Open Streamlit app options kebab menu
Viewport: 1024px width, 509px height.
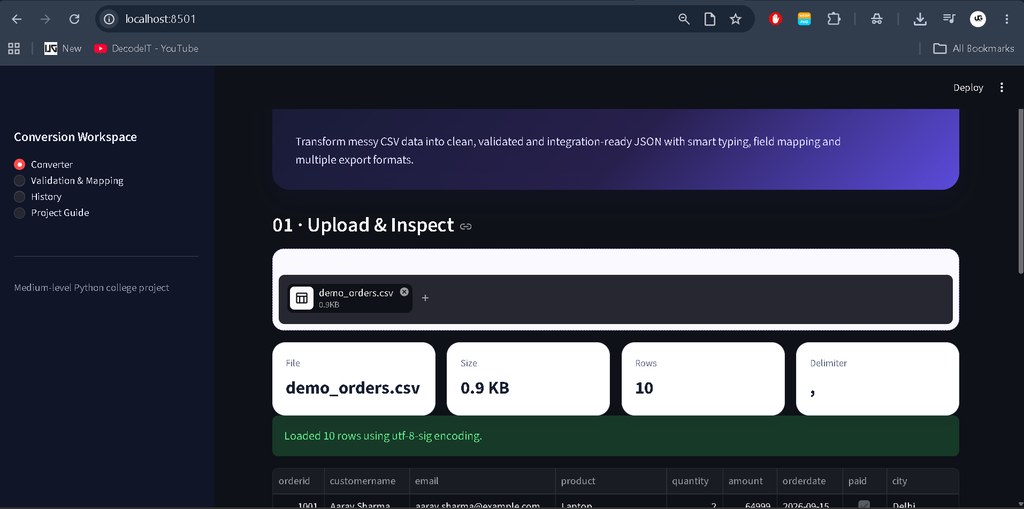tap(1002, 88)
